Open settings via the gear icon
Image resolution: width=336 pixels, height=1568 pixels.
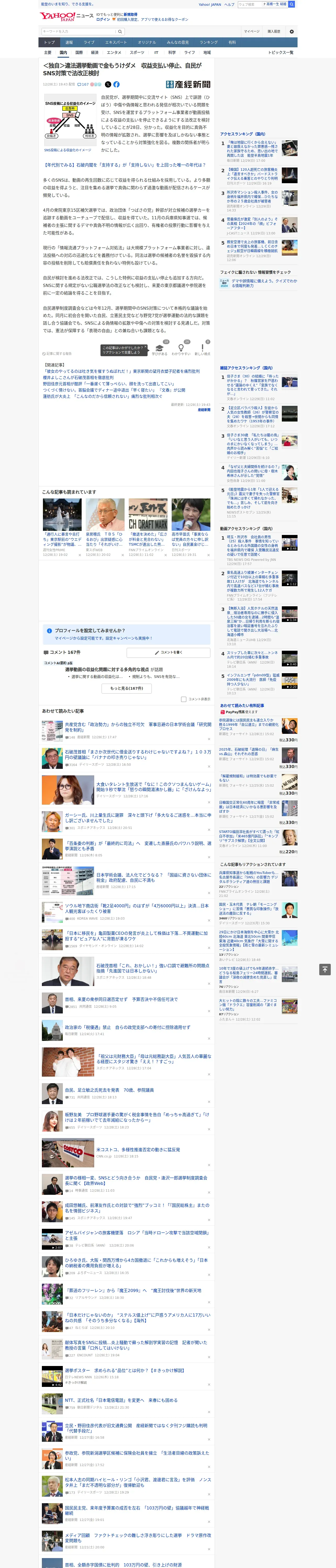(x=292, y=32)
